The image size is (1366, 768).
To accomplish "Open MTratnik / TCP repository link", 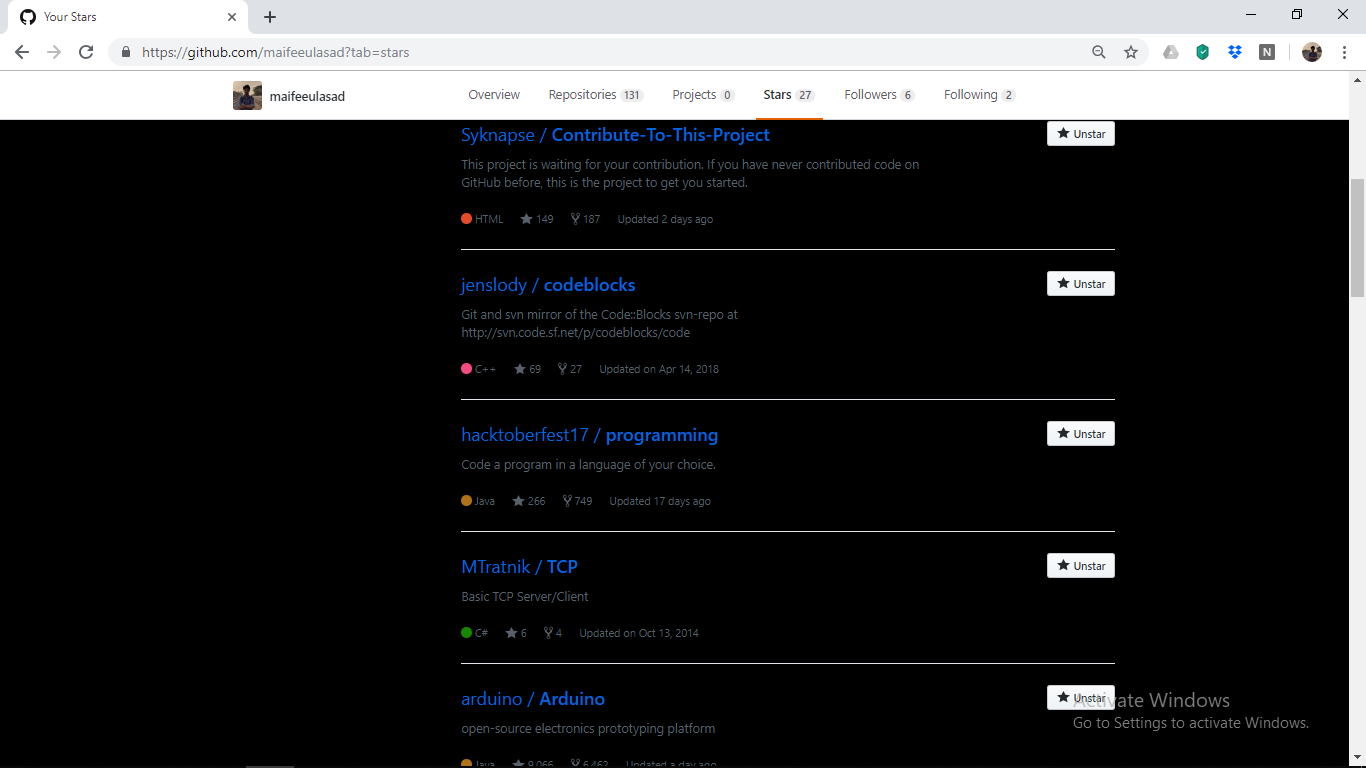I will (x=519, y=567).
